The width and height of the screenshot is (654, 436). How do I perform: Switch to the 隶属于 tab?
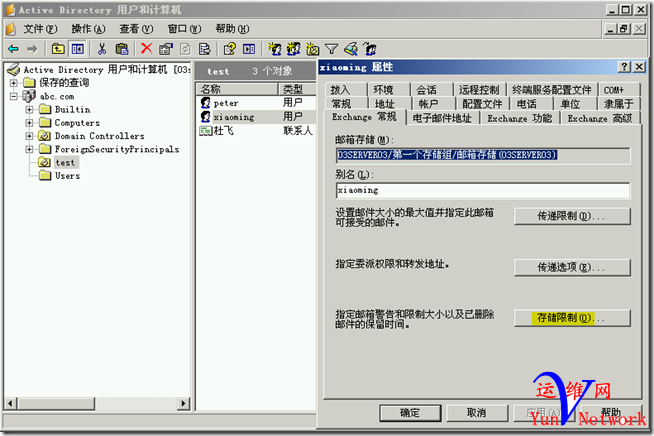point(619,104)
